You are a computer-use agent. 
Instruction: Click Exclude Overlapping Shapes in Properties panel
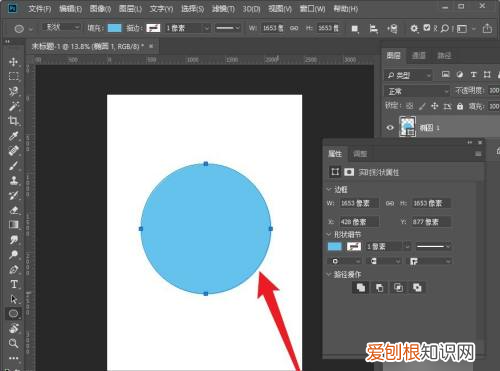click(417, 287)
